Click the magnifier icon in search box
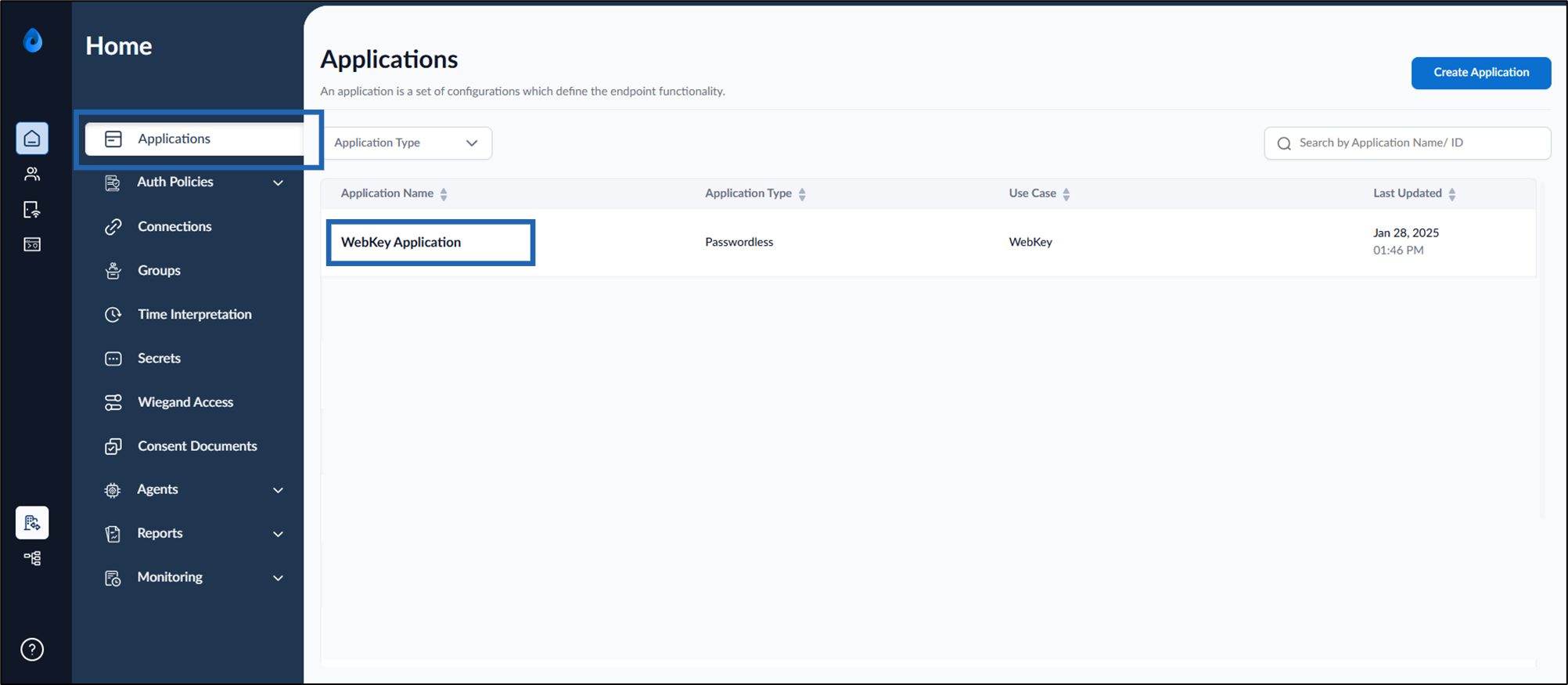Viewport: 1568px width, 685px height. click(1284, 143)
